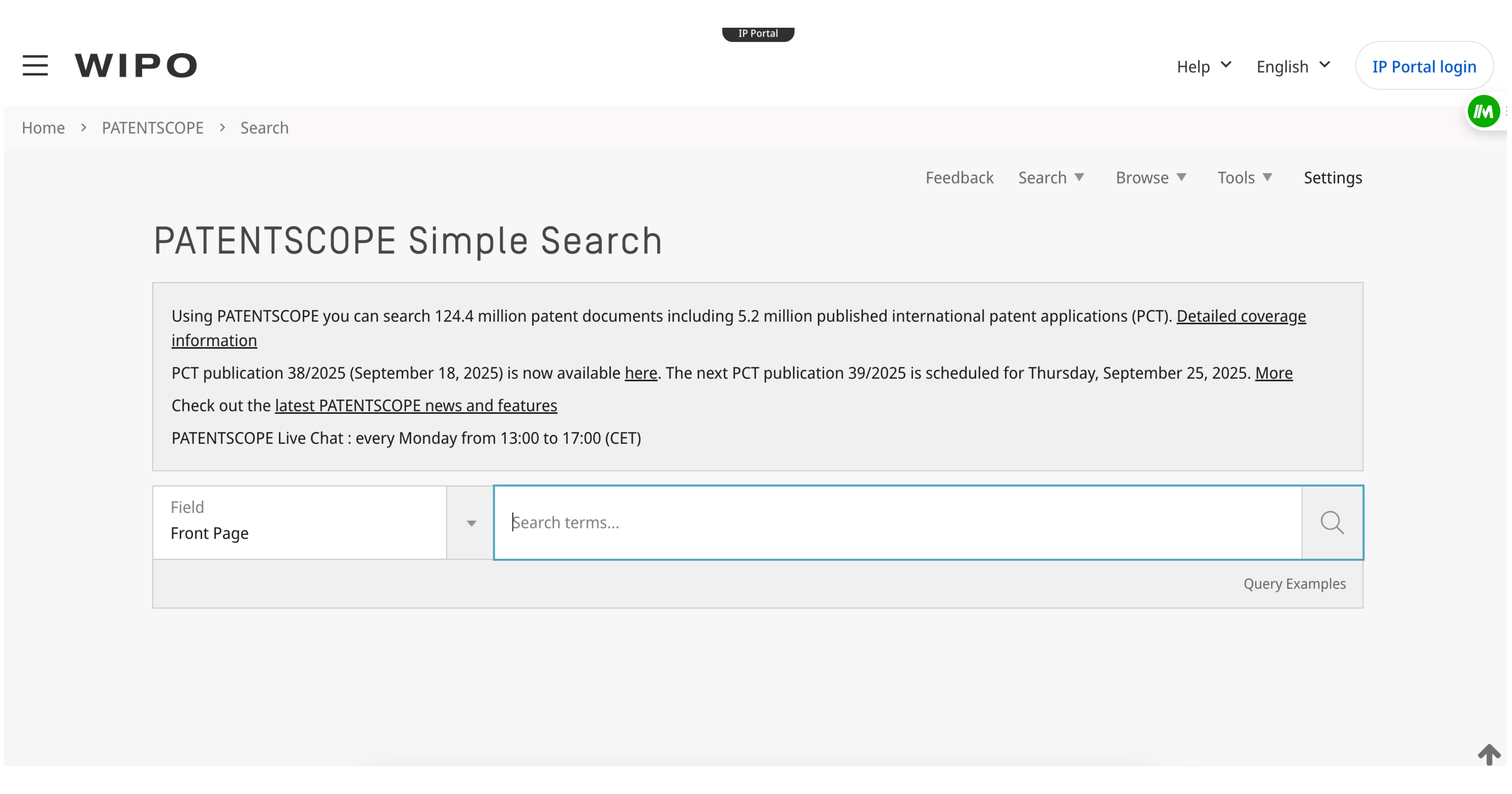This screenshot has width=1512, height=794.
Task: Click latest PATENTSCOPE news and features link
Action: [x=415, y=405]
